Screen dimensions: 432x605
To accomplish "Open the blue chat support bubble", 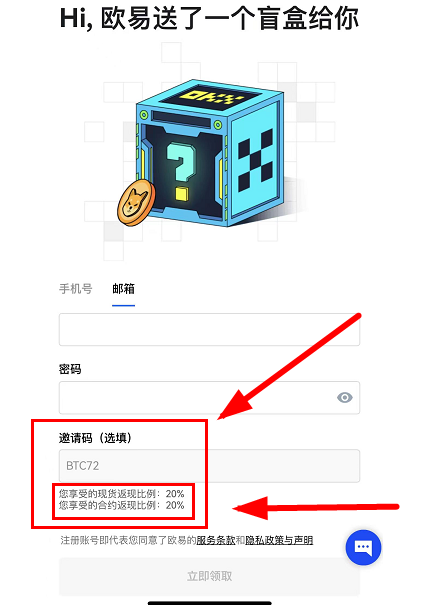I will coord(363,548).
